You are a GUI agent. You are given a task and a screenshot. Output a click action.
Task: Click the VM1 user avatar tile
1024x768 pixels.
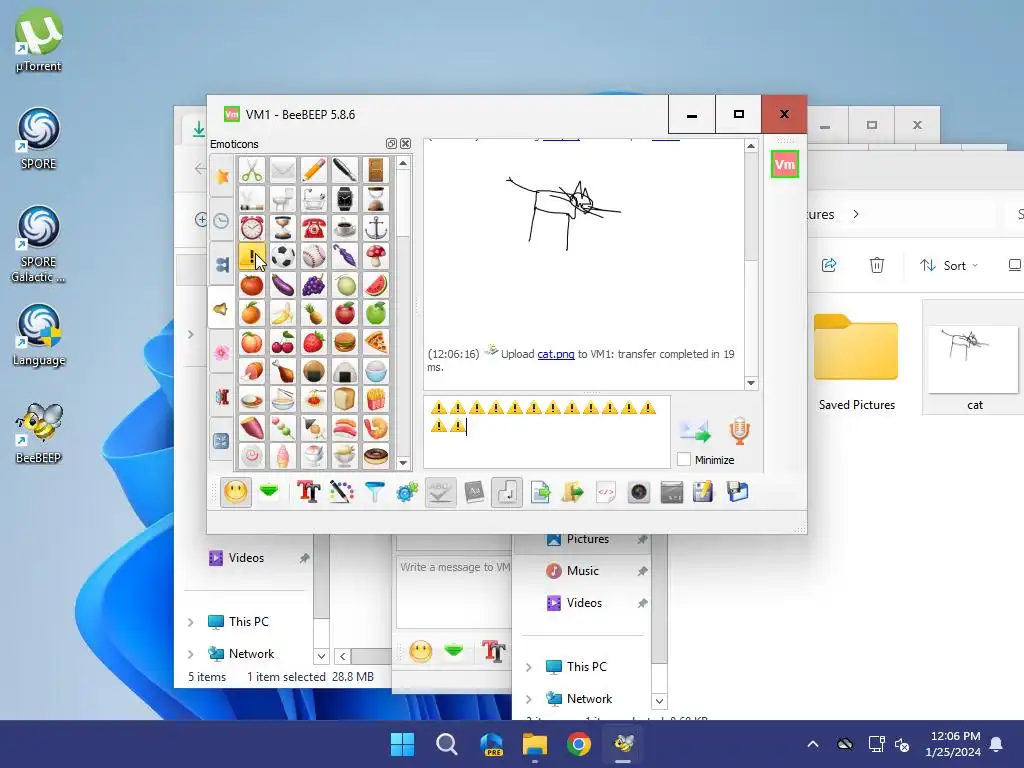pyautogui.click(x=784, y=164)
